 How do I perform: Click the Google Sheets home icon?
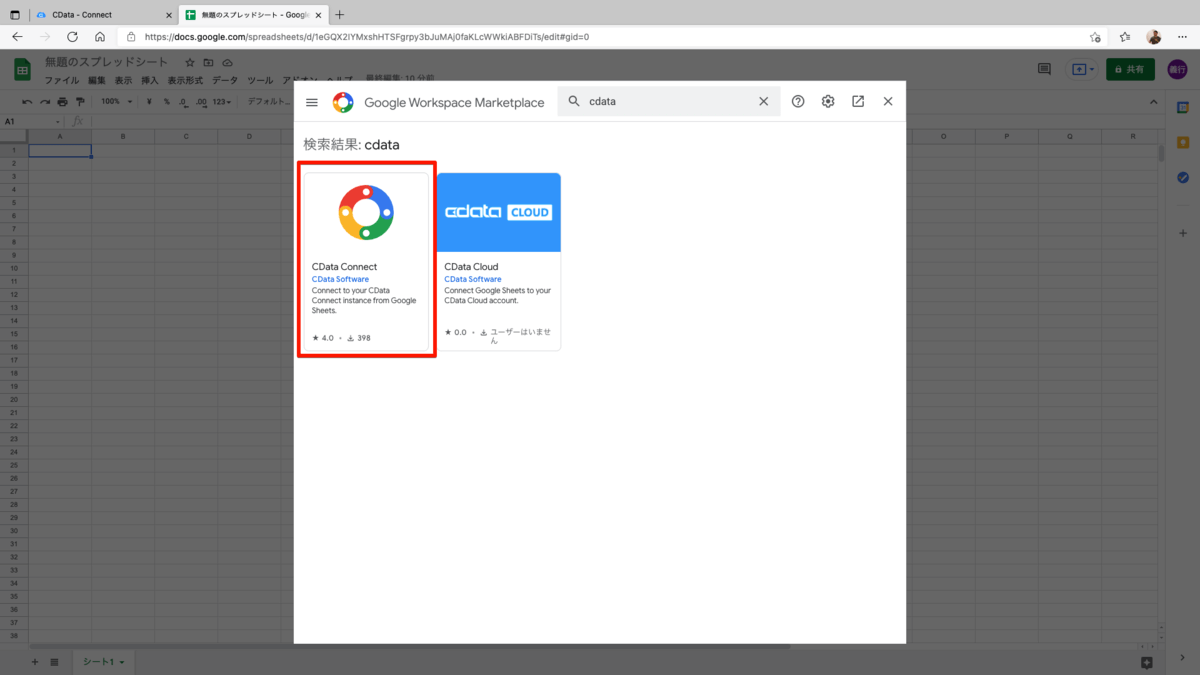pos(23,69)
